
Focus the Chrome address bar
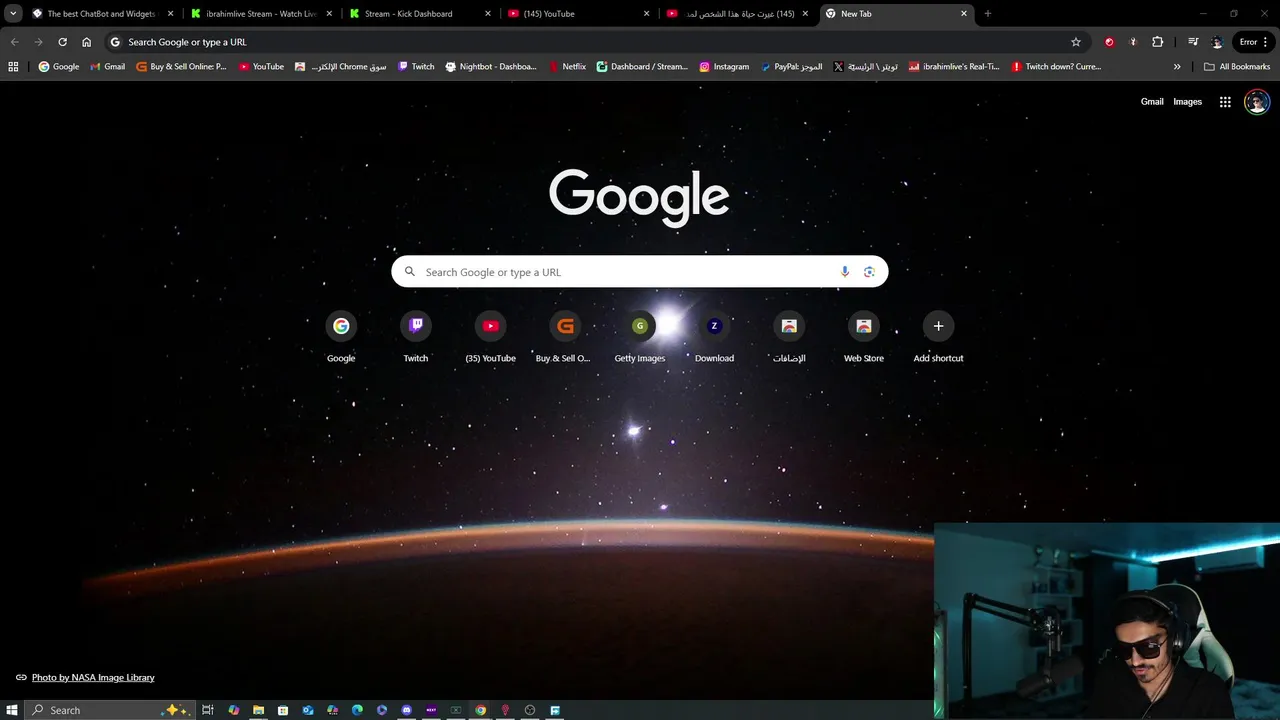(x=595, y=42)
